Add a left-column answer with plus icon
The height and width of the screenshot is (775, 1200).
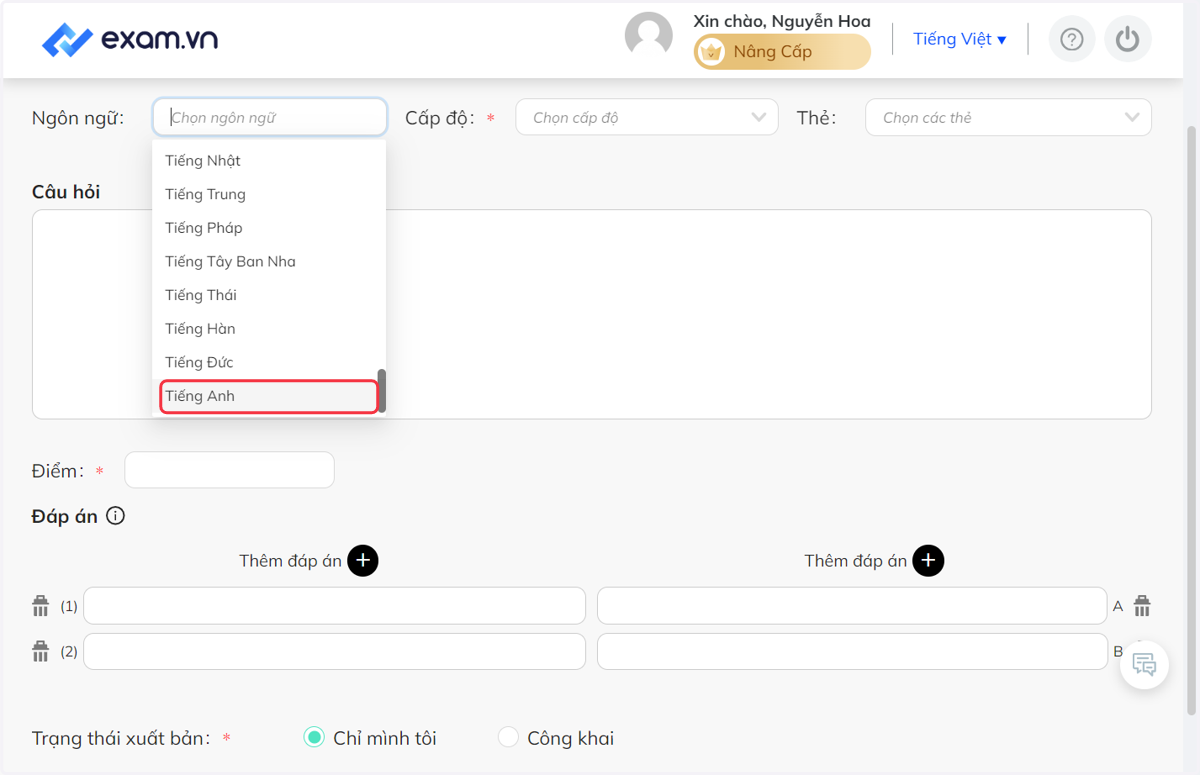[363, 561]
